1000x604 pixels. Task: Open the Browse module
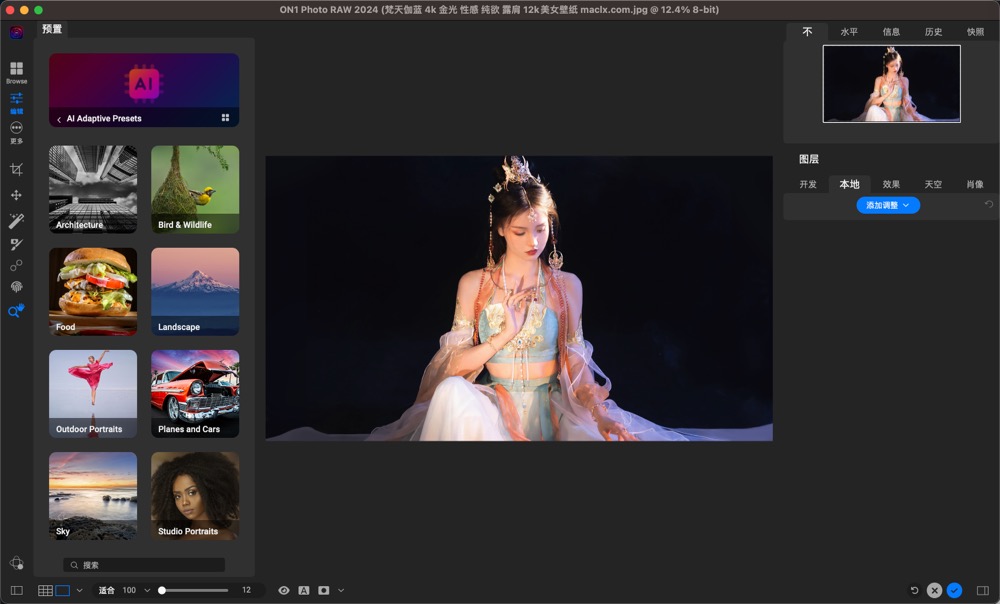[16, 71]
